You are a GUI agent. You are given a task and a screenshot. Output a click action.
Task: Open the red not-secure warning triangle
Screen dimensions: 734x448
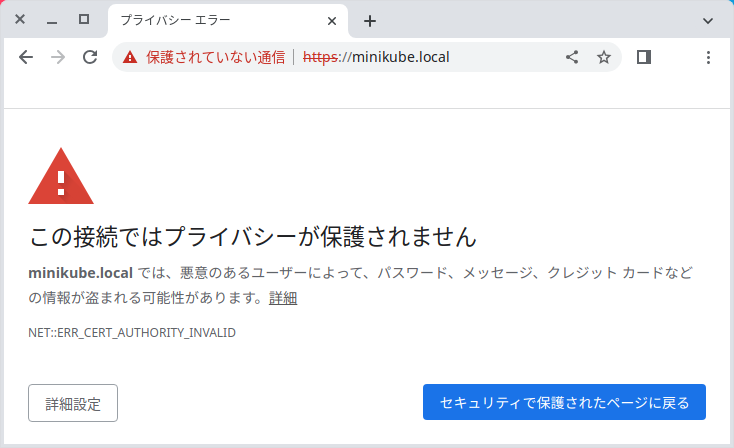(x=130, y=57)
